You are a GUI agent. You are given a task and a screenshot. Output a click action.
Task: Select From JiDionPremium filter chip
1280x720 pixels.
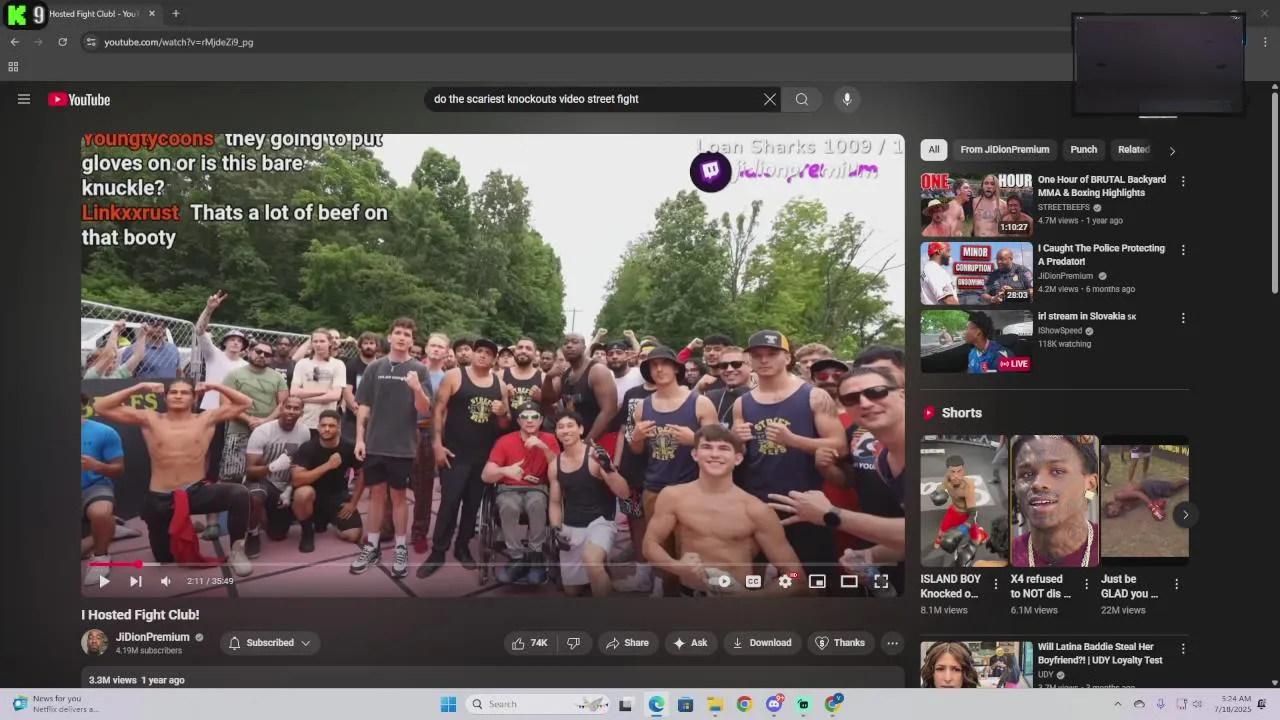click(1005, 150)
